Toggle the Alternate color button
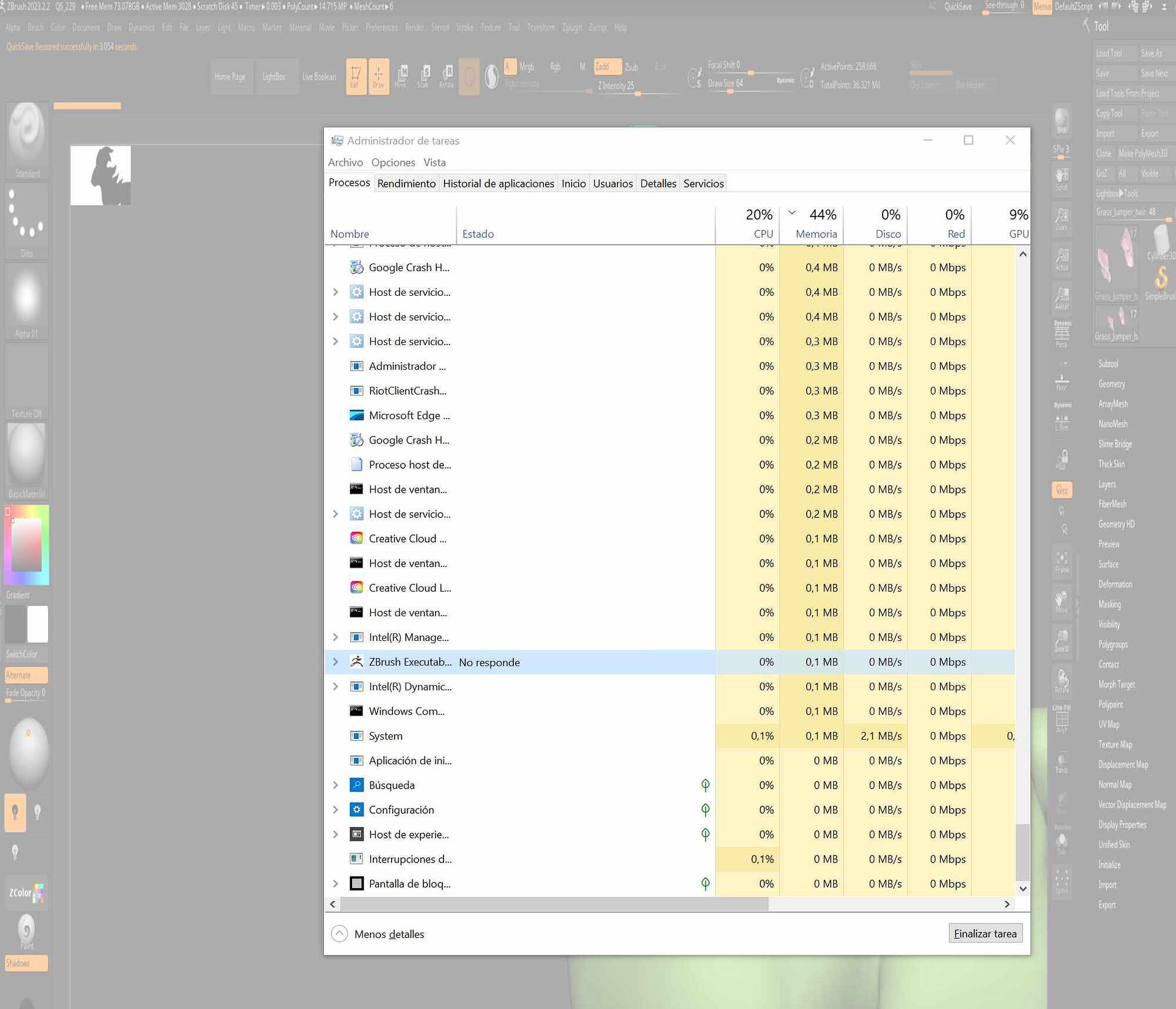This screenshot has height=1009, width=1176. click(x=26, y=674)
